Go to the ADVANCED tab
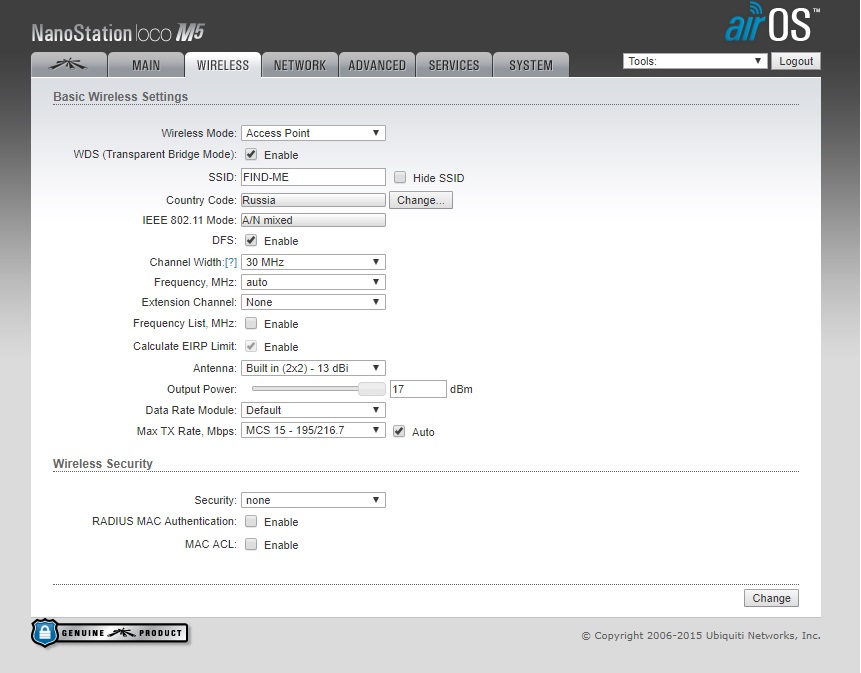Image resolution: width=861 pixels, height=673 pixels. [377, 65]
